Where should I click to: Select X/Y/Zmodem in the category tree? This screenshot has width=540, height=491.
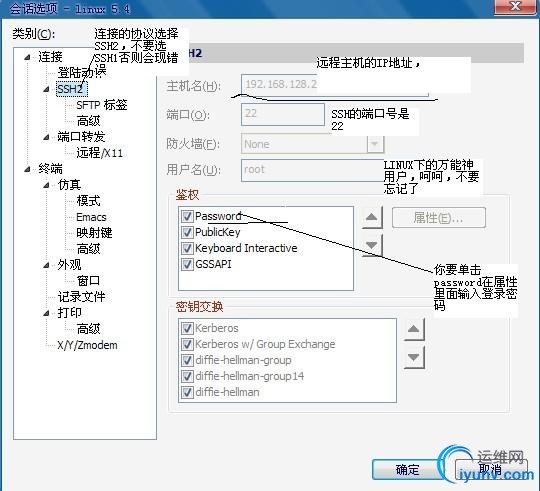[87, 345]
